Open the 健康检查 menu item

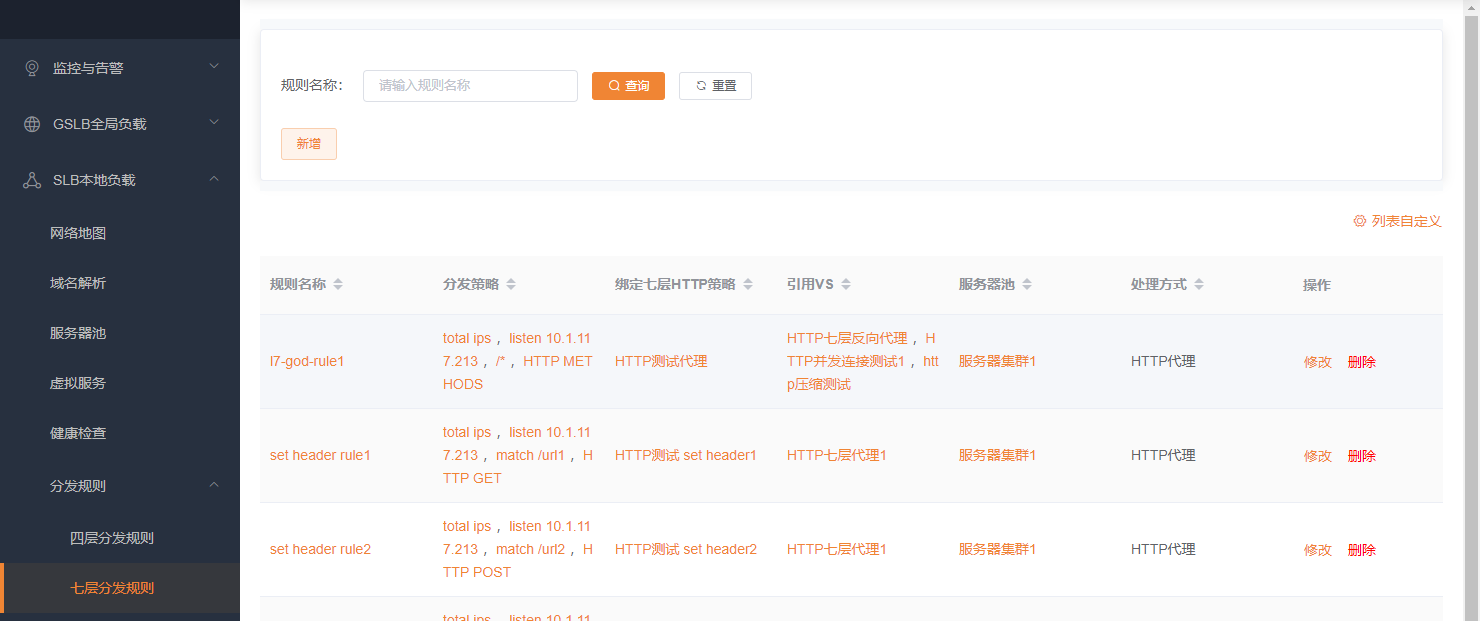tap(120, 433)
